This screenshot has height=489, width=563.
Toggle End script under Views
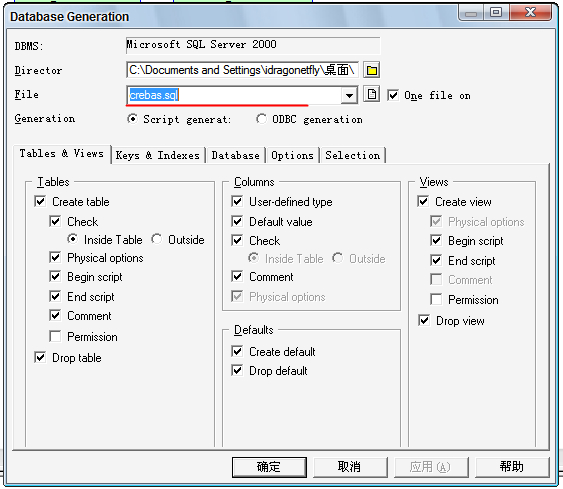[436, 260]
